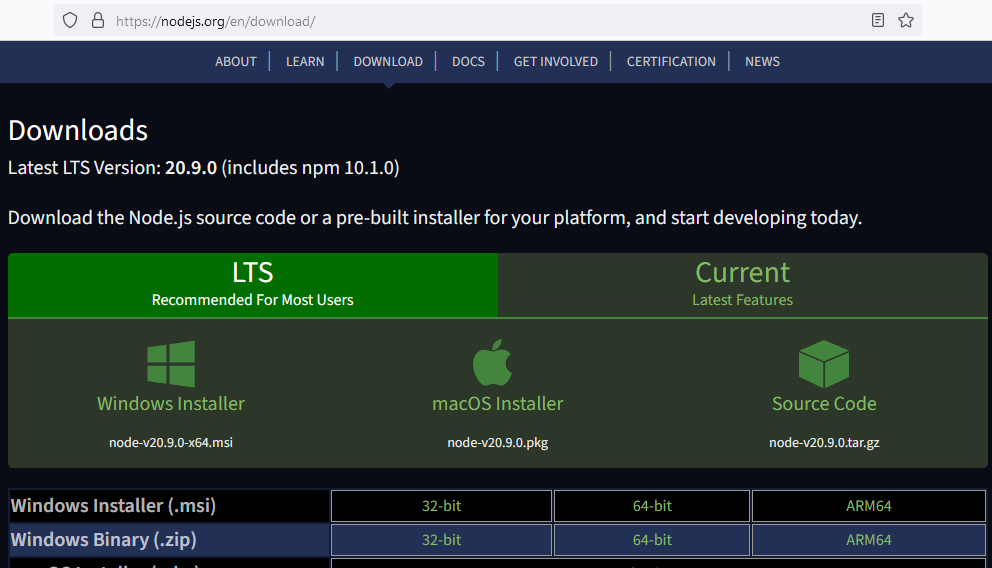This screenshot has height=568, width=992.
Task: Open the LEARN navigation item
Action: click(305, 62)
